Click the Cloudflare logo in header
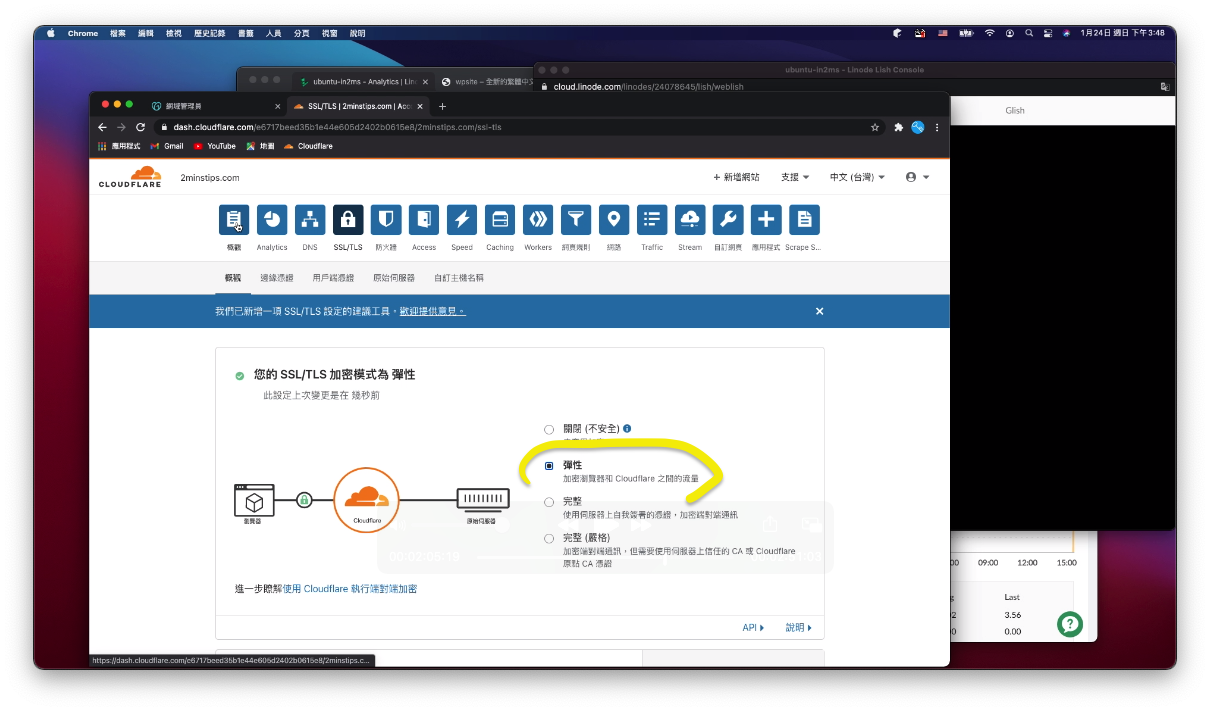Image resolution: width=1210 pixels, height=711 pixels. (x=130, y=178)
